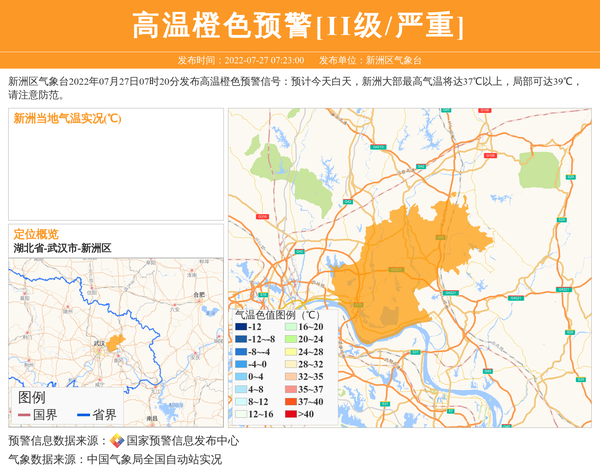The height and width of the screenshot is (471, 600).
Task: Click the -12 dark blue legend swatch
Action: [241, 327]
